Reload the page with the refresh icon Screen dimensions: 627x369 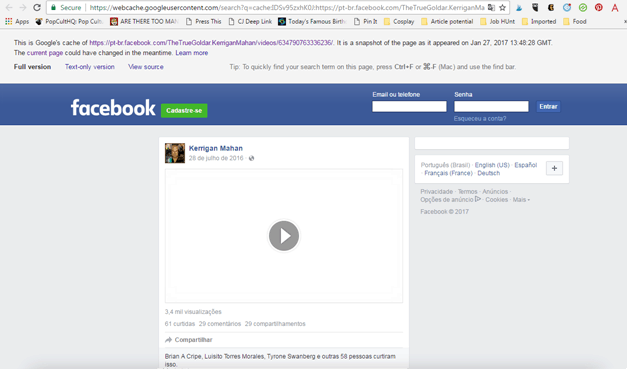point(37,8)
